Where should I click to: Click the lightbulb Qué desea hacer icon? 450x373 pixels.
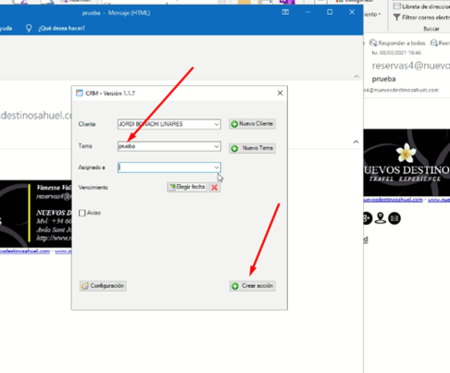pos(29,28)
